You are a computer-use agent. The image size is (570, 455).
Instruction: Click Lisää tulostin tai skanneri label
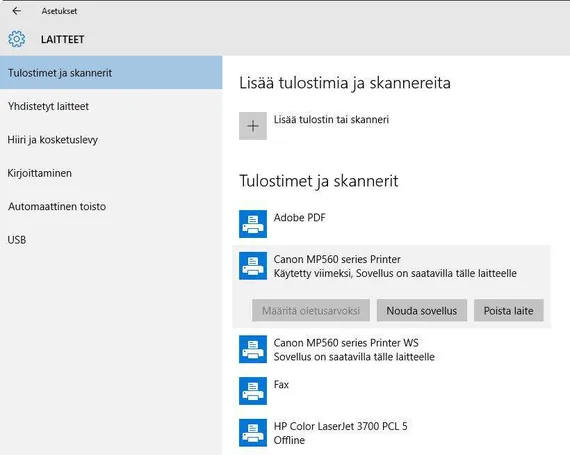pos(331,120)
